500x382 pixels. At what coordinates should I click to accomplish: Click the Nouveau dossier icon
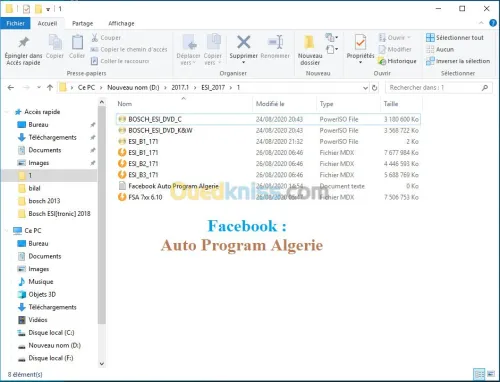[x=310, y=42]
